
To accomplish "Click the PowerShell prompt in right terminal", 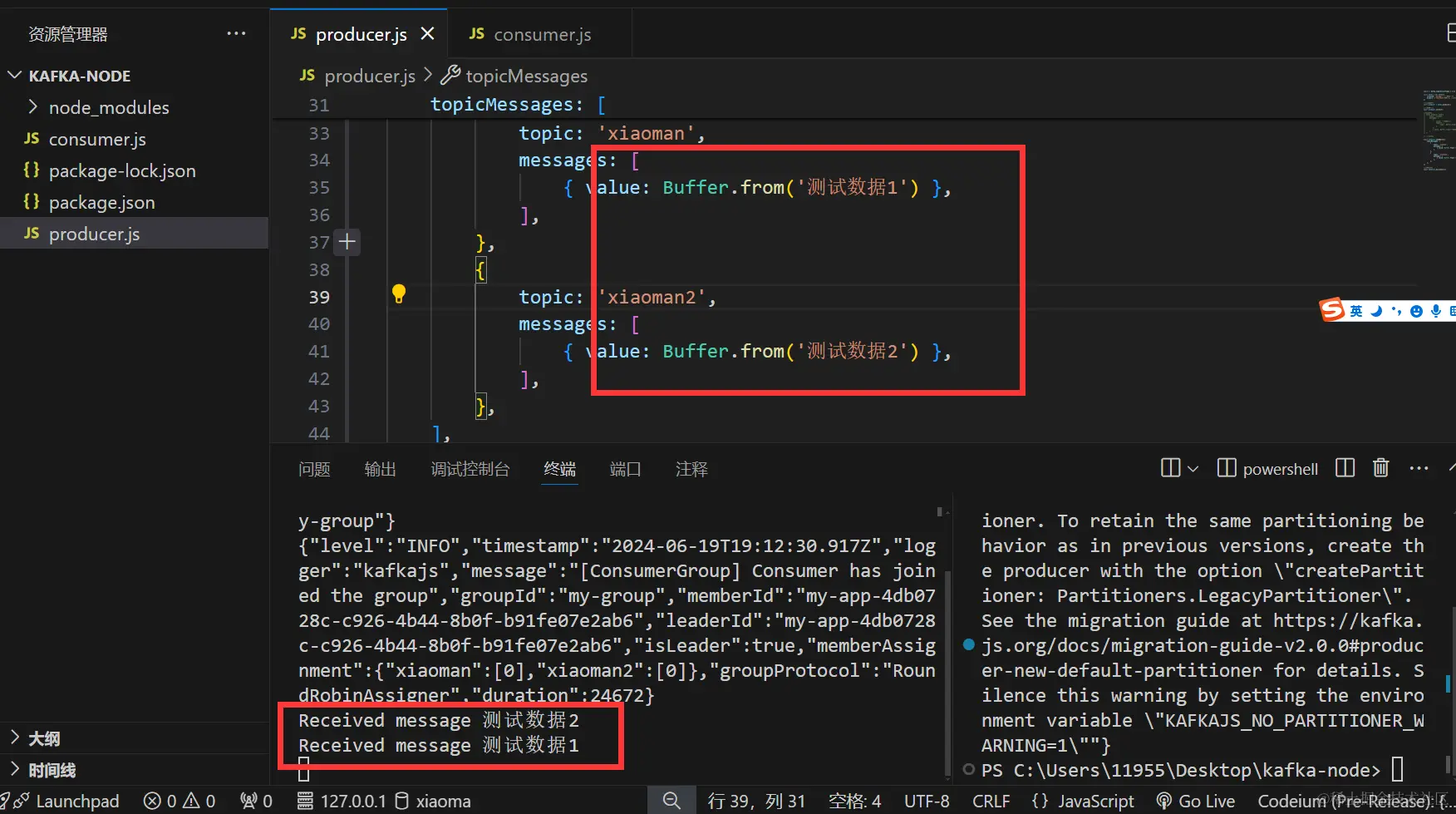I will point(1180,770).
